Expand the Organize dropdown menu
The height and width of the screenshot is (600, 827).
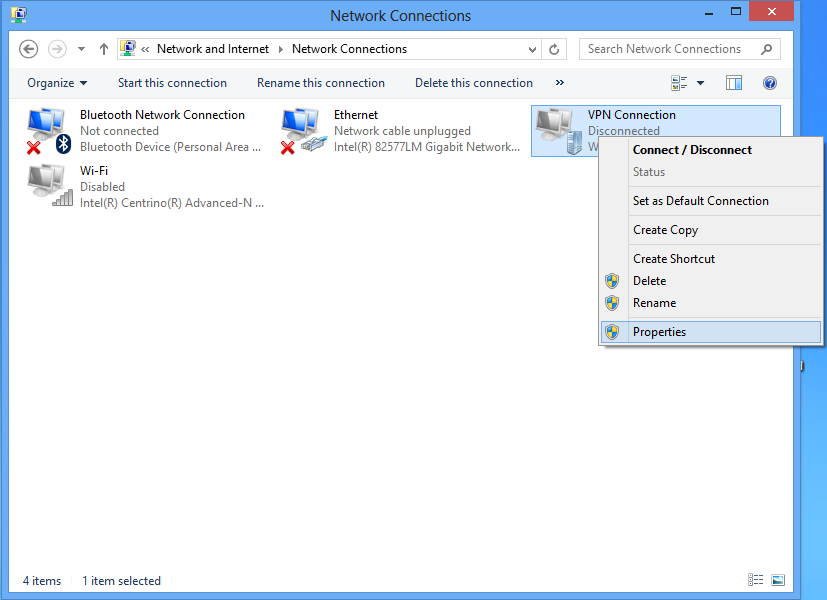(x=57, y=83)
